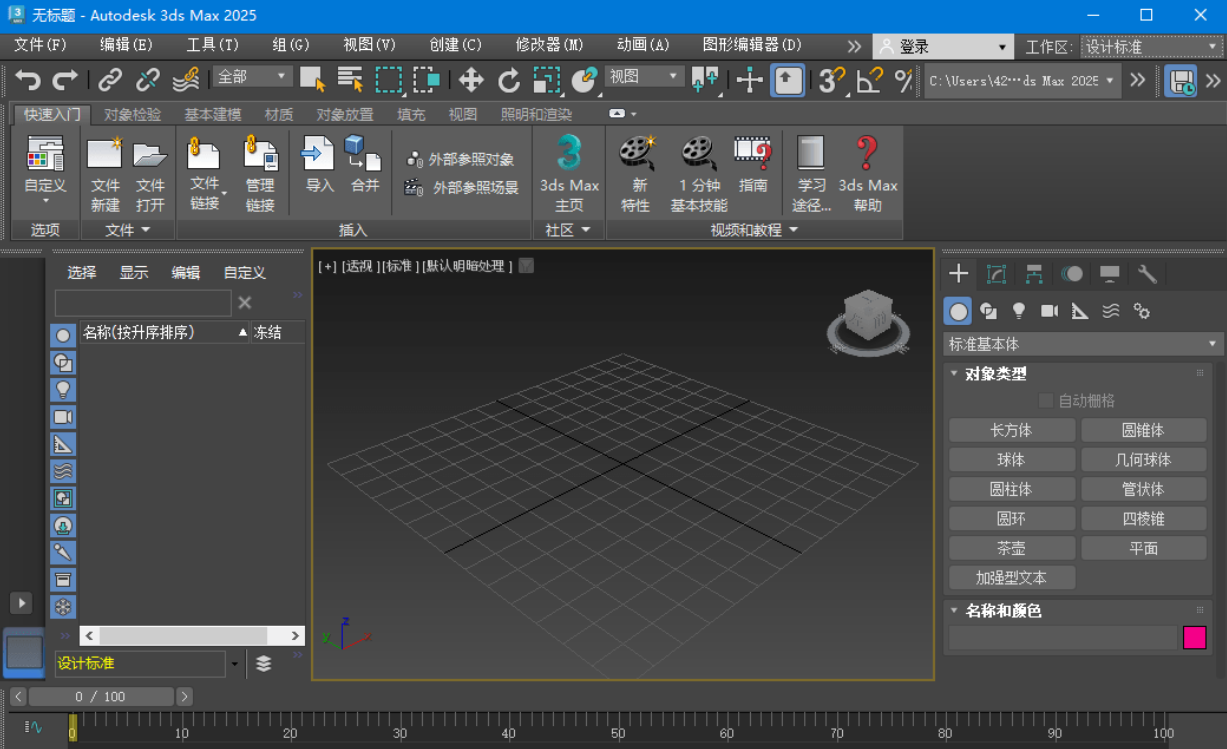The image size is (1227, 749).
Task: Open the 动画(A) menu
Action: pos(643,45)
